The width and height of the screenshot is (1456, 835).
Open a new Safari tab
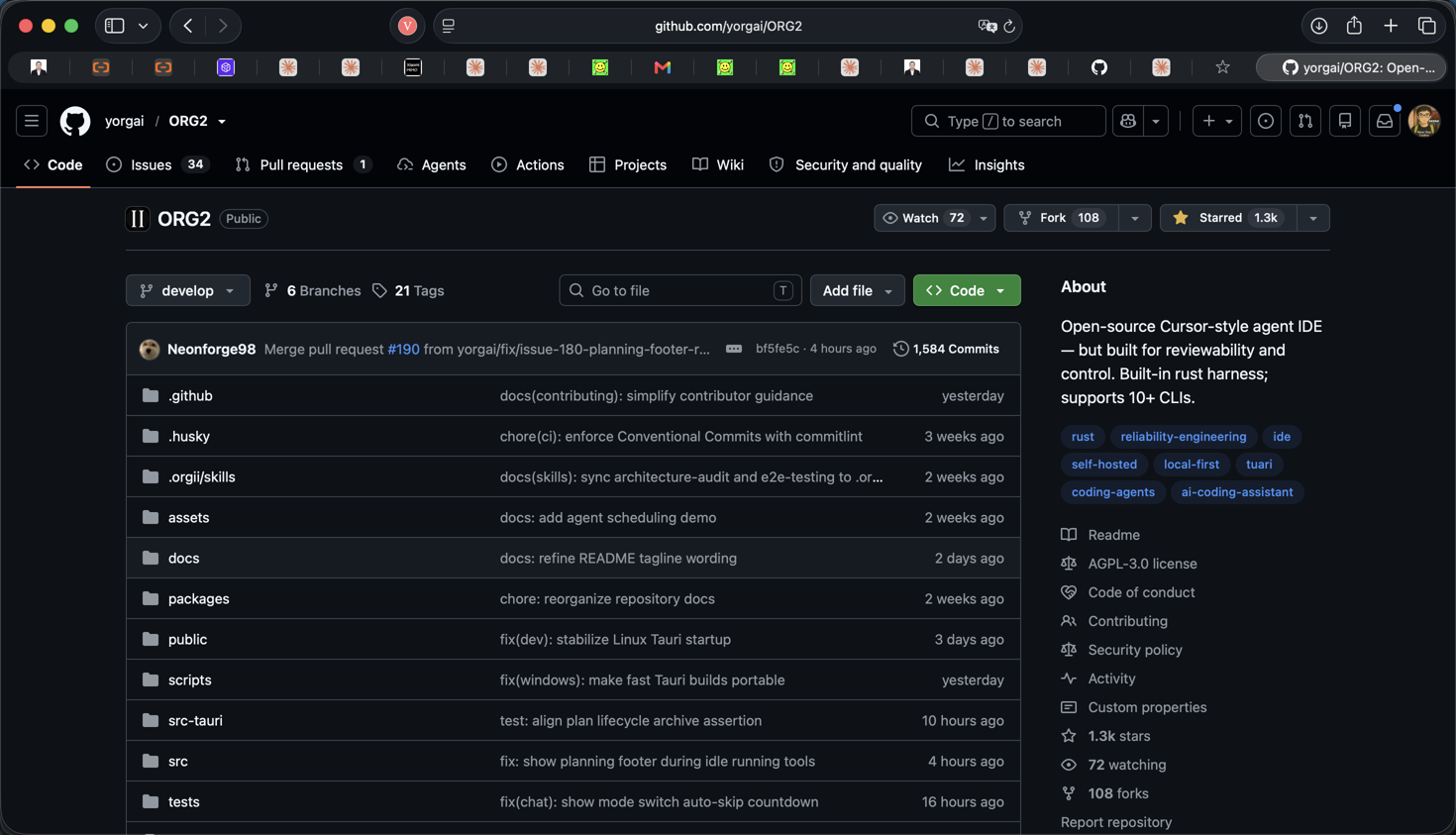pos(1391,26)
